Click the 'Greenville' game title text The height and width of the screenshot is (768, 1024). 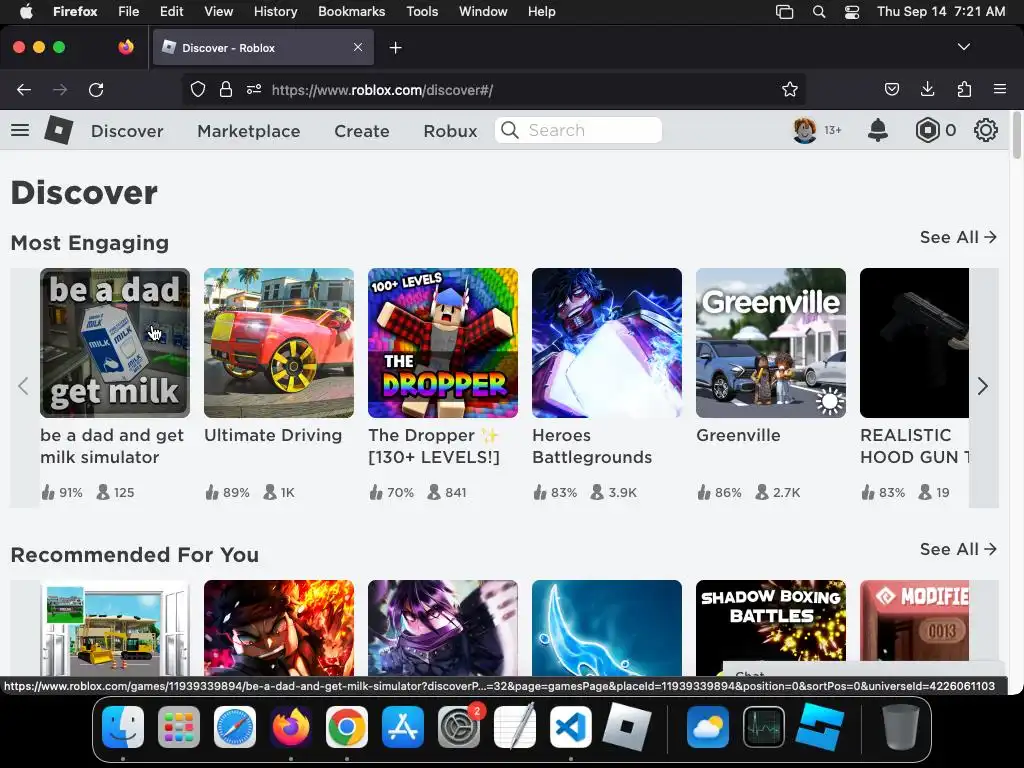(738, 435)
